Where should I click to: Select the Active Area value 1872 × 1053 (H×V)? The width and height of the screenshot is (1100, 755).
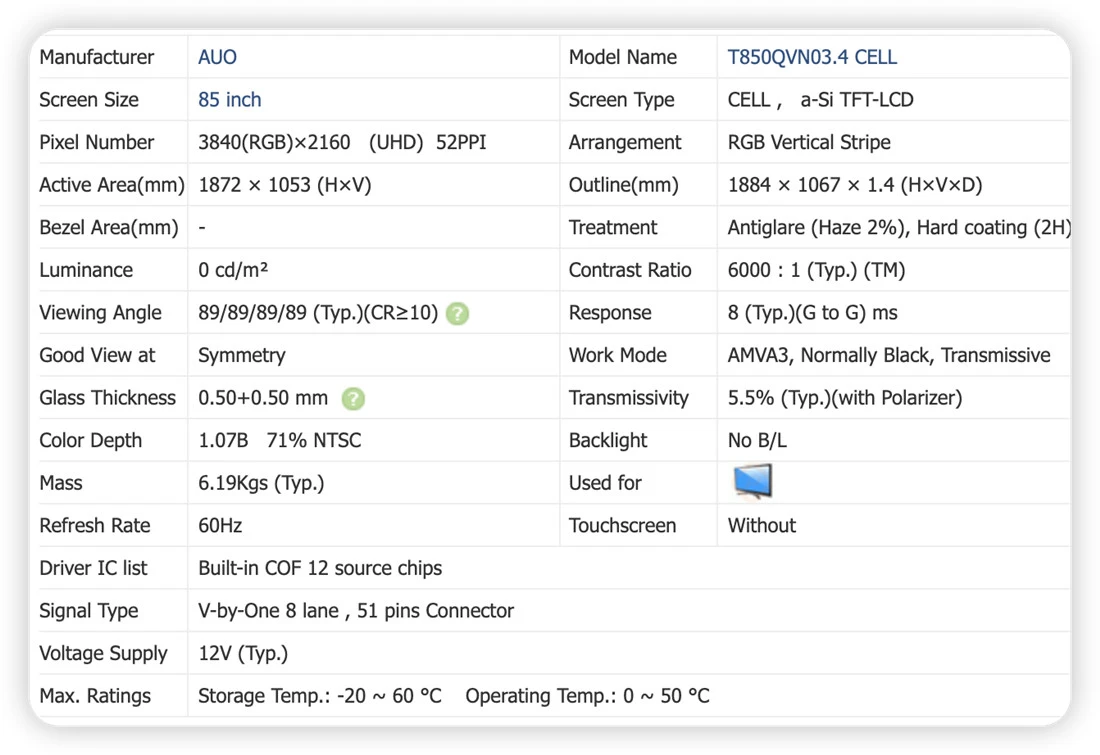click(x=284, y=185)
